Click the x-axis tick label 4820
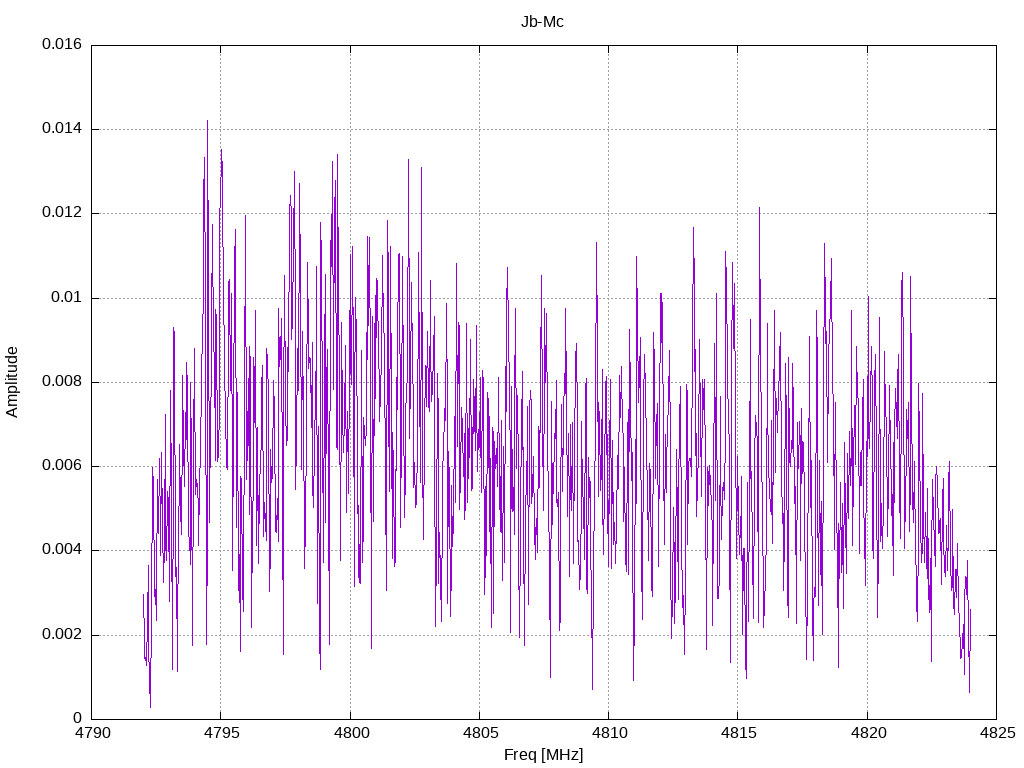Image resolution: width=1024 pixels, height=768 pixels. pyautogui.click(x=868, y=733)
